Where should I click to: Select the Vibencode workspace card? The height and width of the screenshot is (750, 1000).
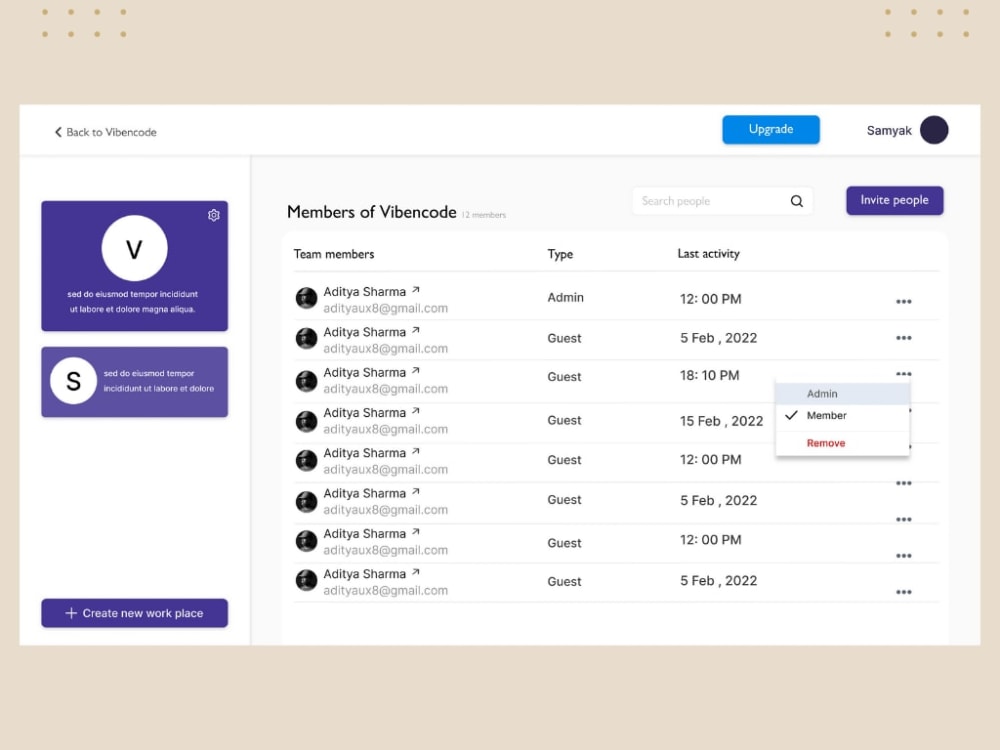pos(135,266)
